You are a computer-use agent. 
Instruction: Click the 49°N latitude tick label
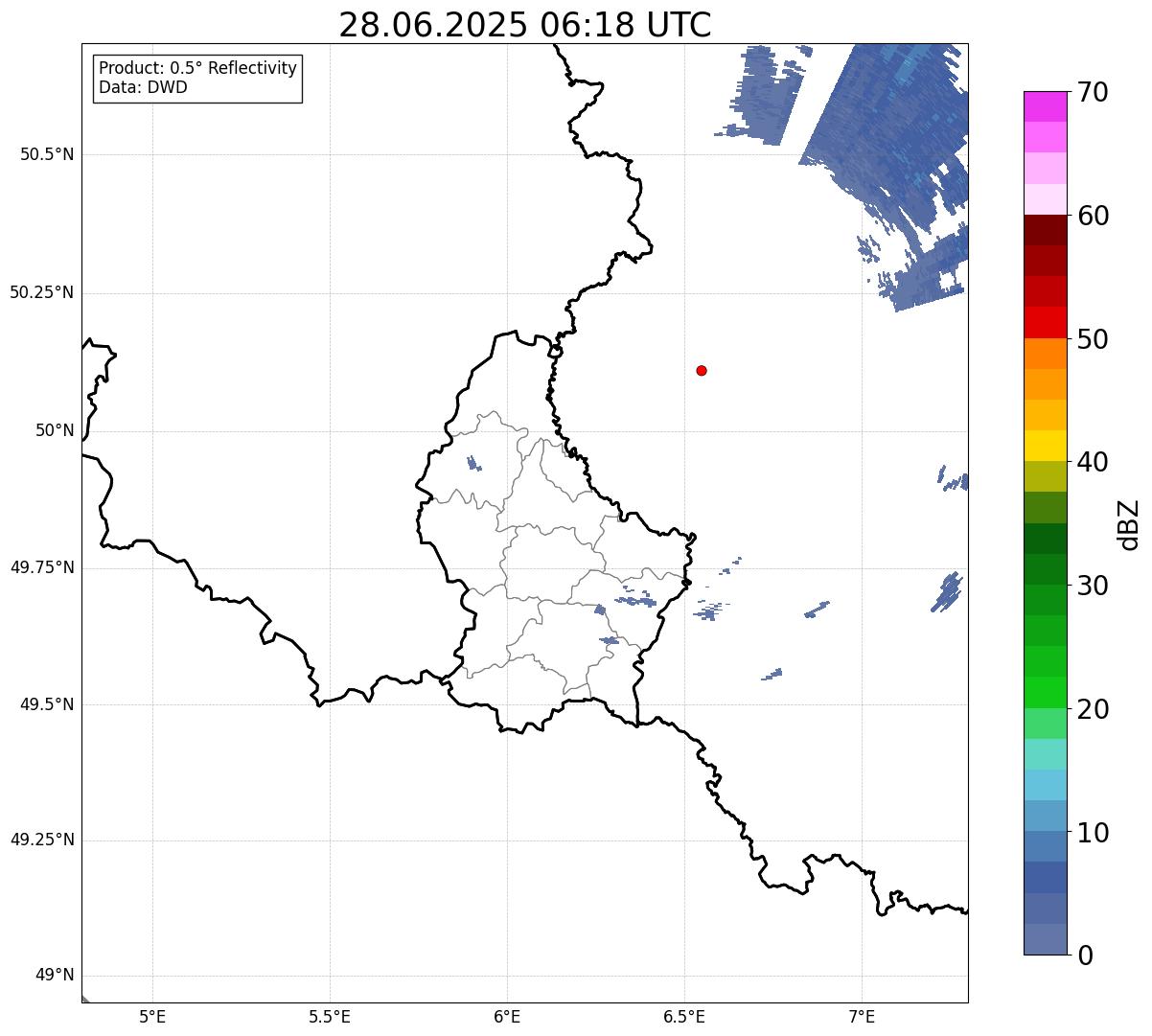55,976
